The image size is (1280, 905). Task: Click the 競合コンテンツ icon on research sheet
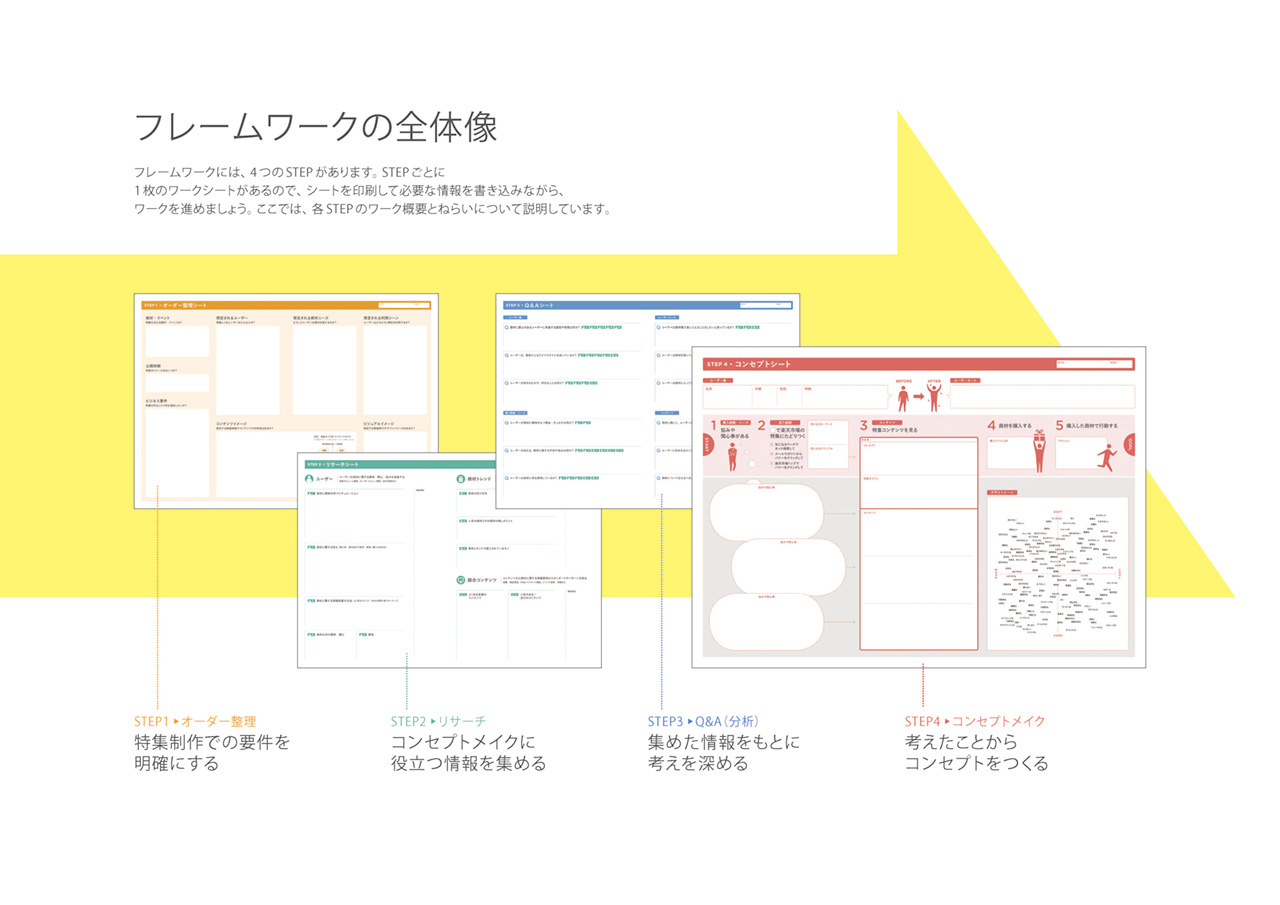(459, 579)
